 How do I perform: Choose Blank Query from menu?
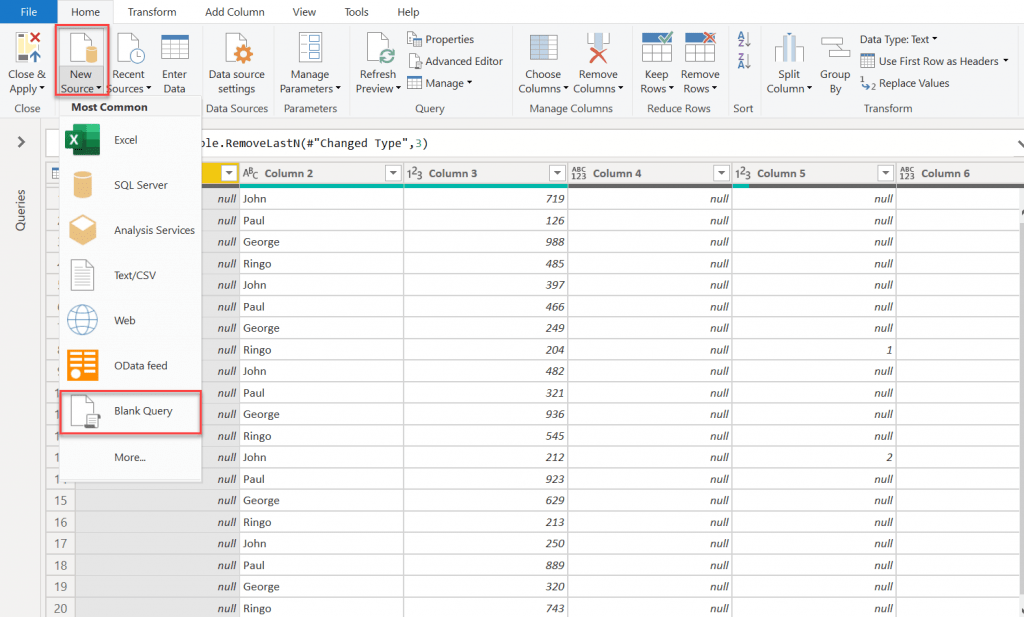click(x=129, y=411)
